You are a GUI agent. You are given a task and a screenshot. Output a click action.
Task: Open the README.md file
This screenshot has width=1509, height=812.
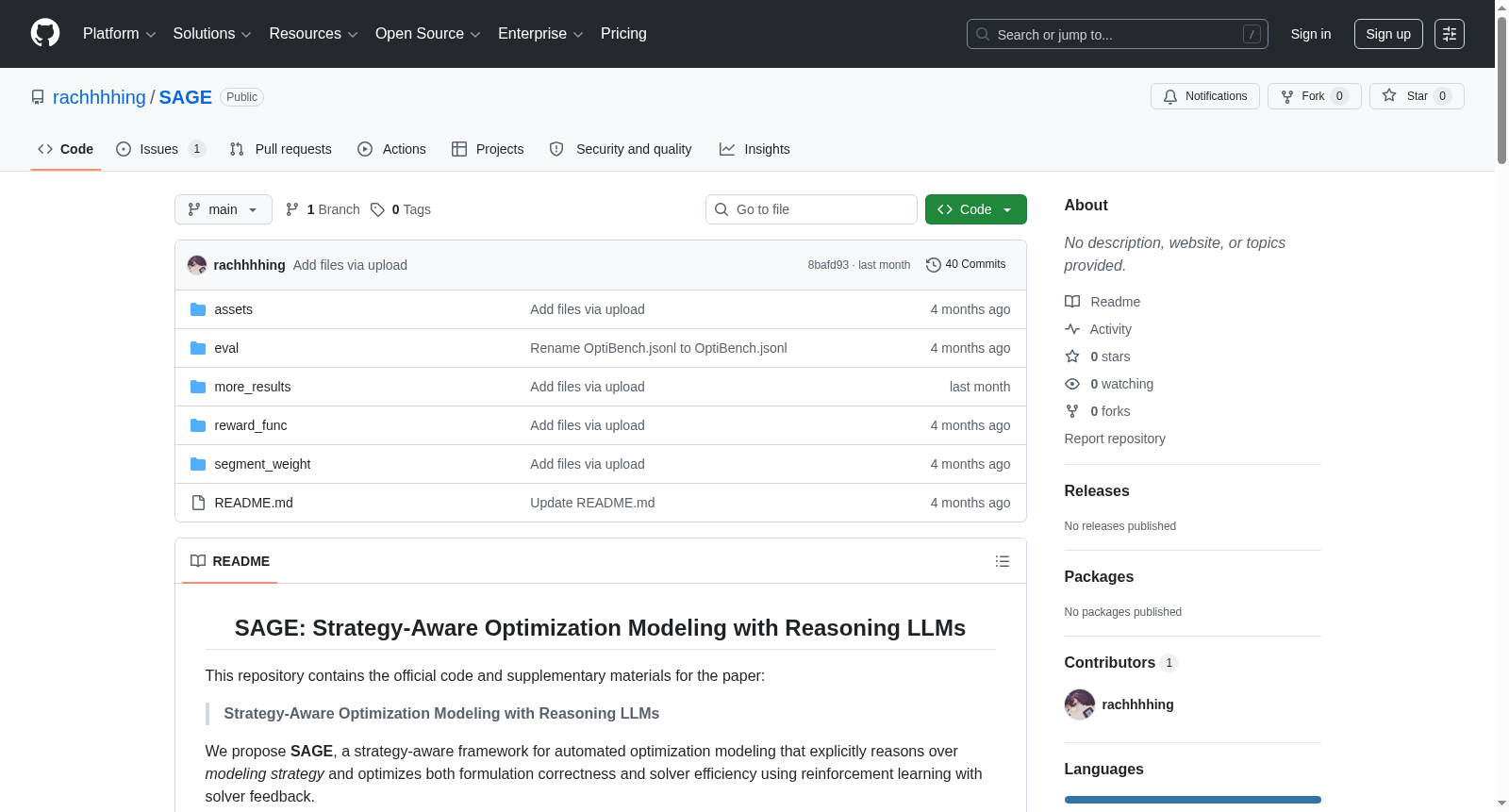click(x=254, y=503)
